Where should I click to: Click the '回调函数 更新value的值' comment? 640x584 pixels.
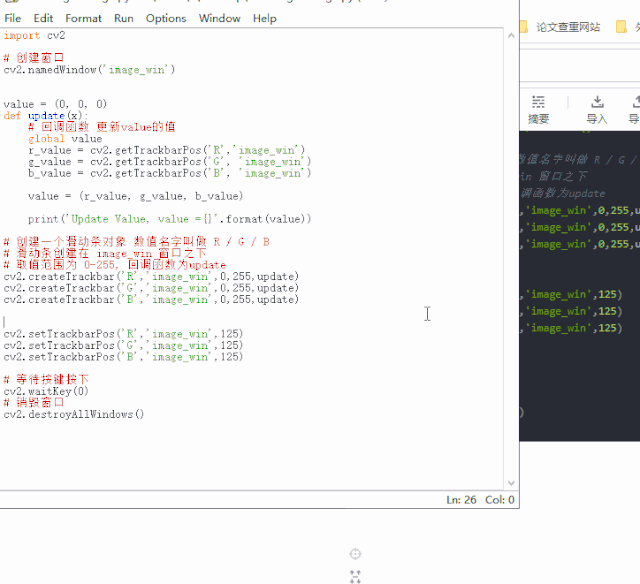coord(102,127)
